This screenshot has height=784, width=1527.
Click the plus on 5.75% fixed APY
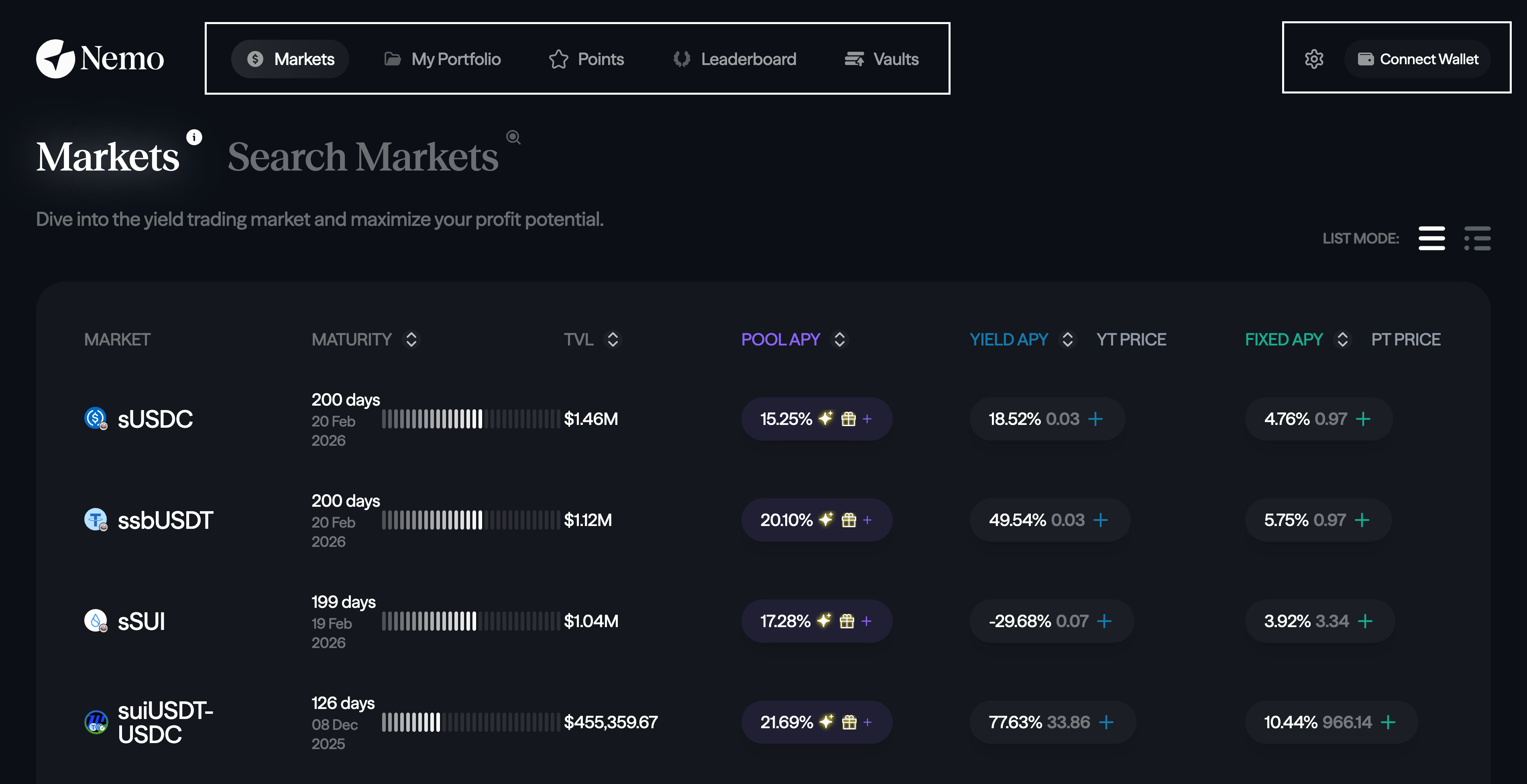point(1362,520)
